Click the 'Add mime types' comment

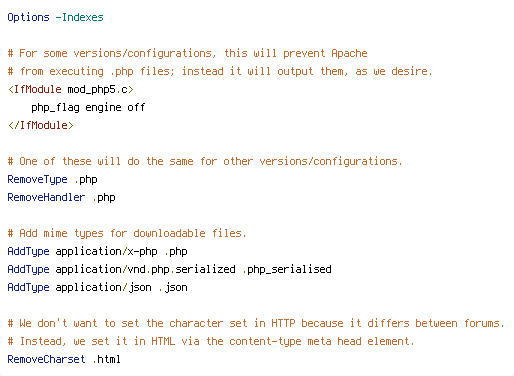pyautogui.click(x=127, y=233)
